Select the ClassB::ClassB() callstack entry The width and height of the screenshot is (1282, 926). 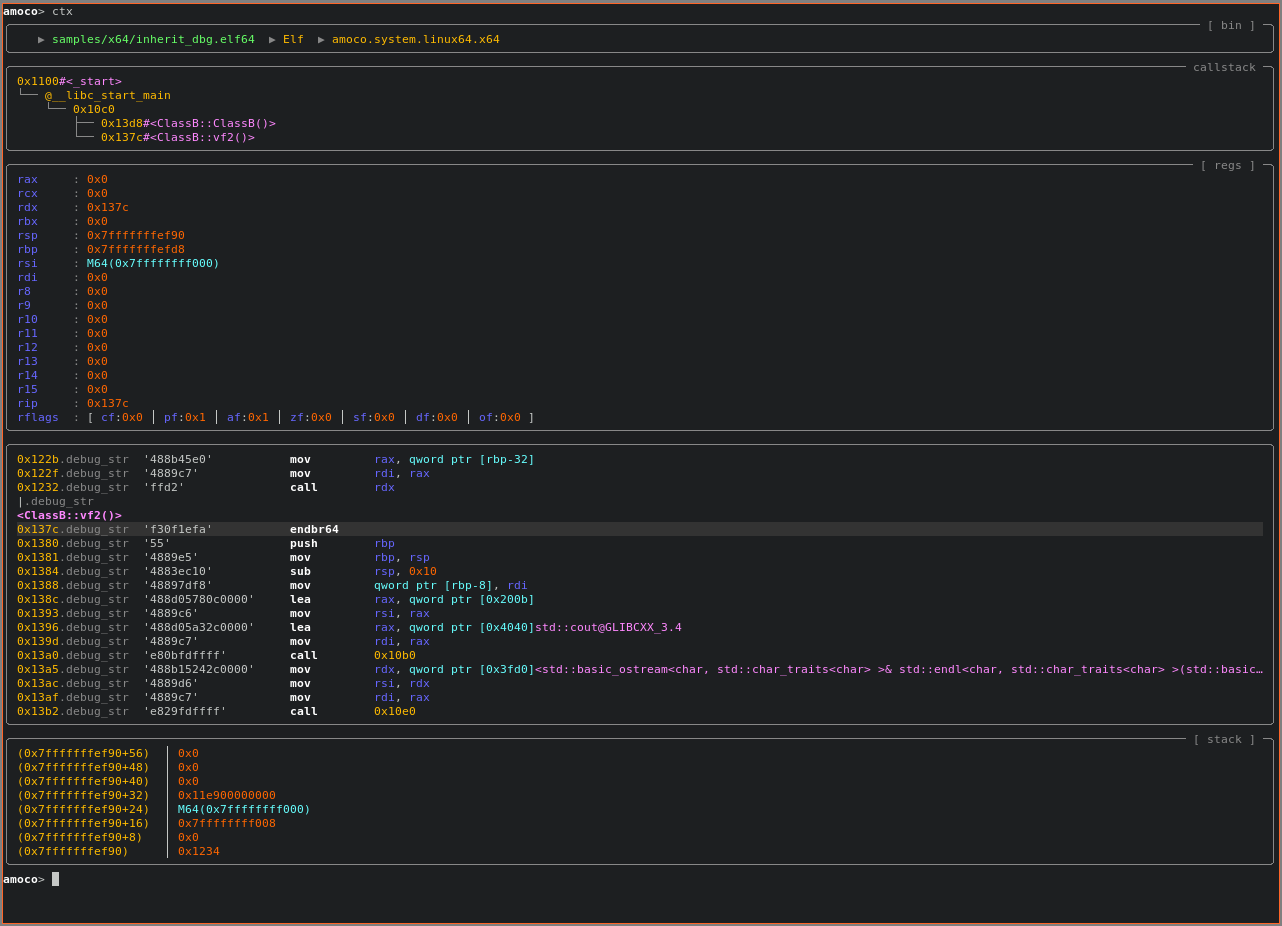coord(188,124)
